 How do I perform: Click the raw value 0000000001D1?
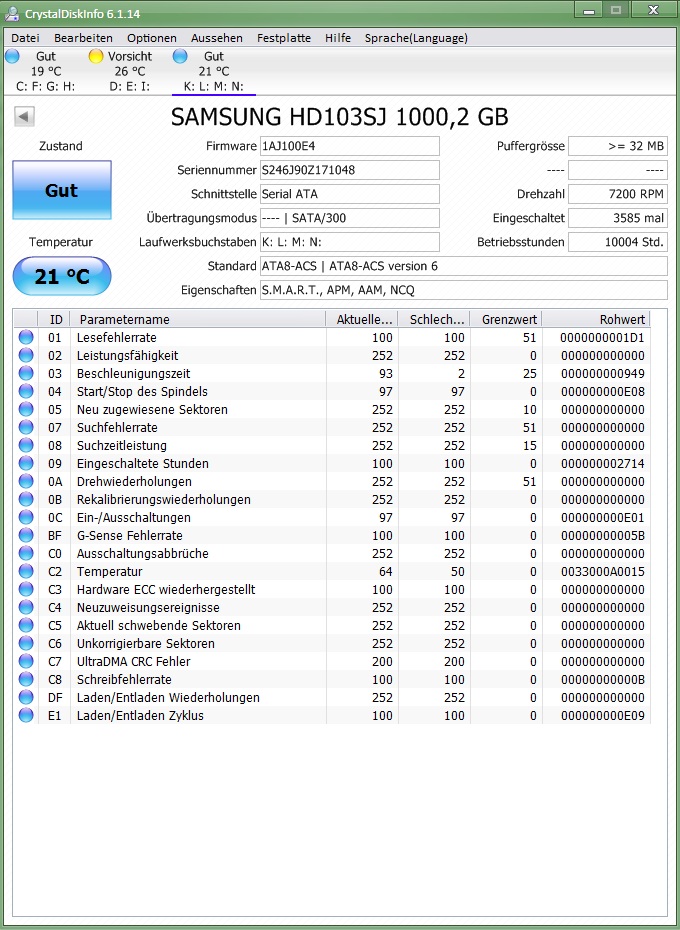602,337
